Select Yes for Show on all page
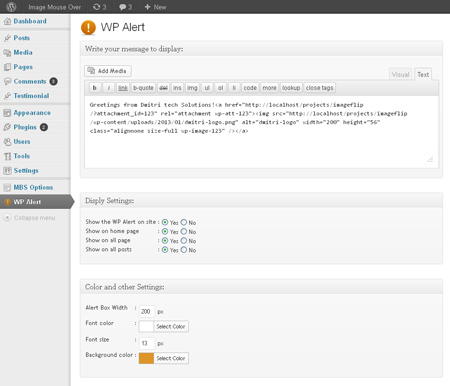 165,240
